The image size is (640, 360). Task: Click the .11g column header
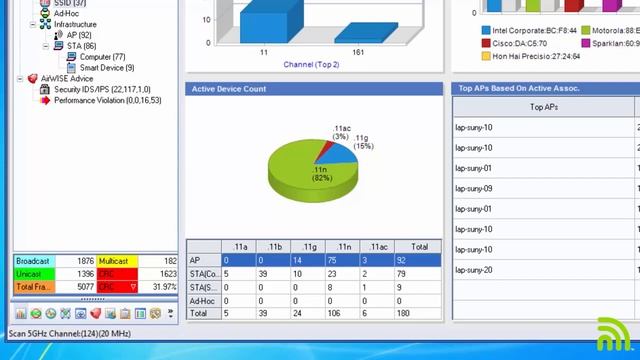click(309, 247)
